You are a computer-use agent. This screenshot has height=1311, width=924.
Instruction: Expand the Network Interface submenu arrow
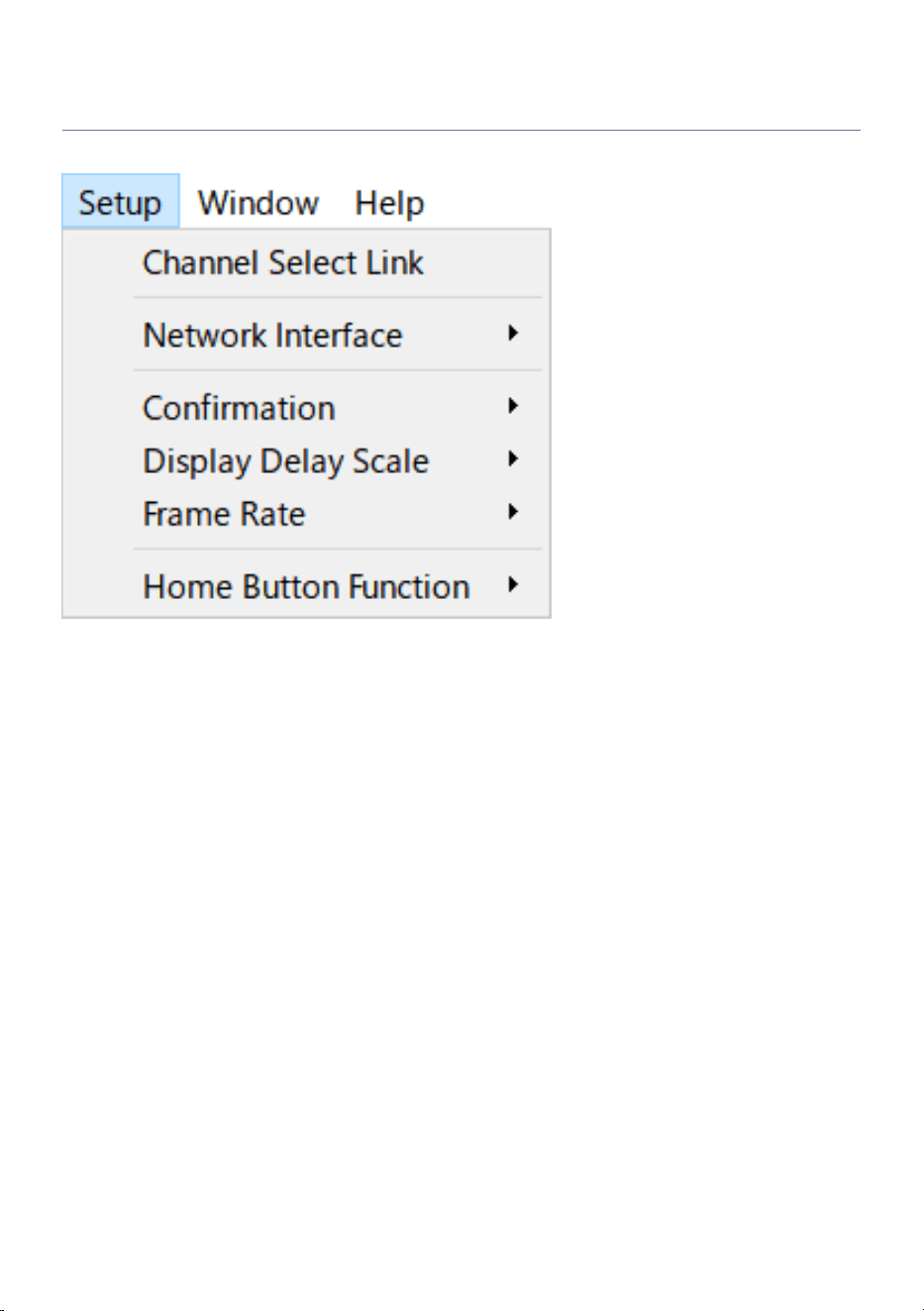[x=513, y=334]
